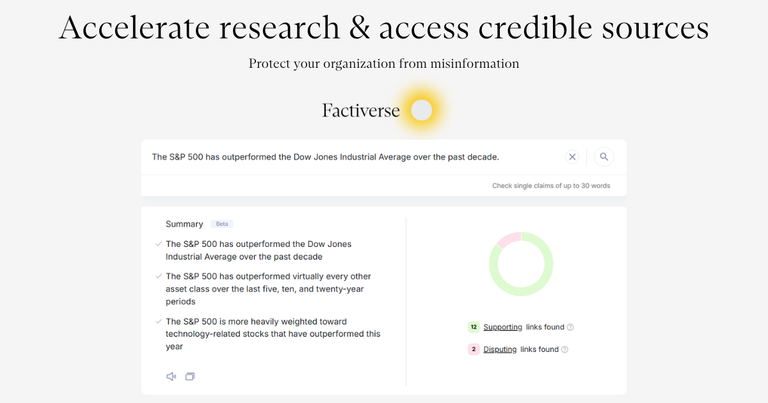
Task: Select the summary point about technology-related stocks
Action: (272, 334)
